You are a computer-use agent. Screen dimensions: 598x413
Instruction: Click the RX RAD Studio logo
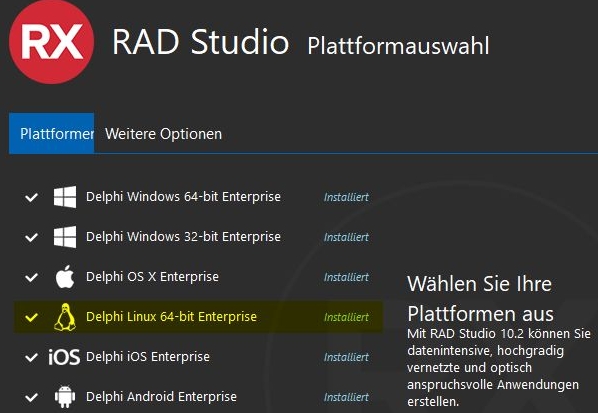pyautogui.click(x=51, y=42)
